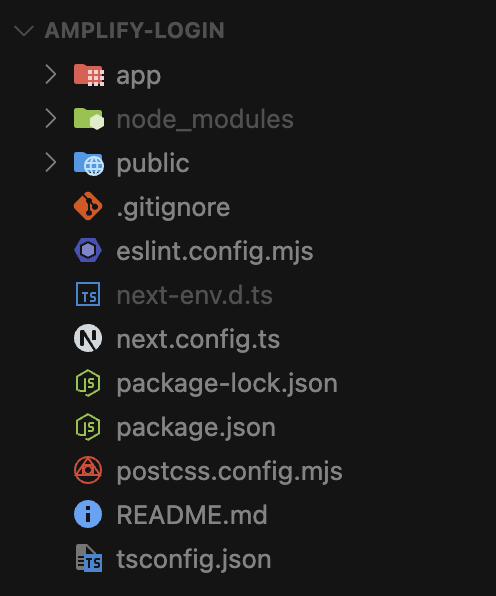Expand the app folder chevron
Image resolution: width=496 pixels, height=596 pixels.
51,74
